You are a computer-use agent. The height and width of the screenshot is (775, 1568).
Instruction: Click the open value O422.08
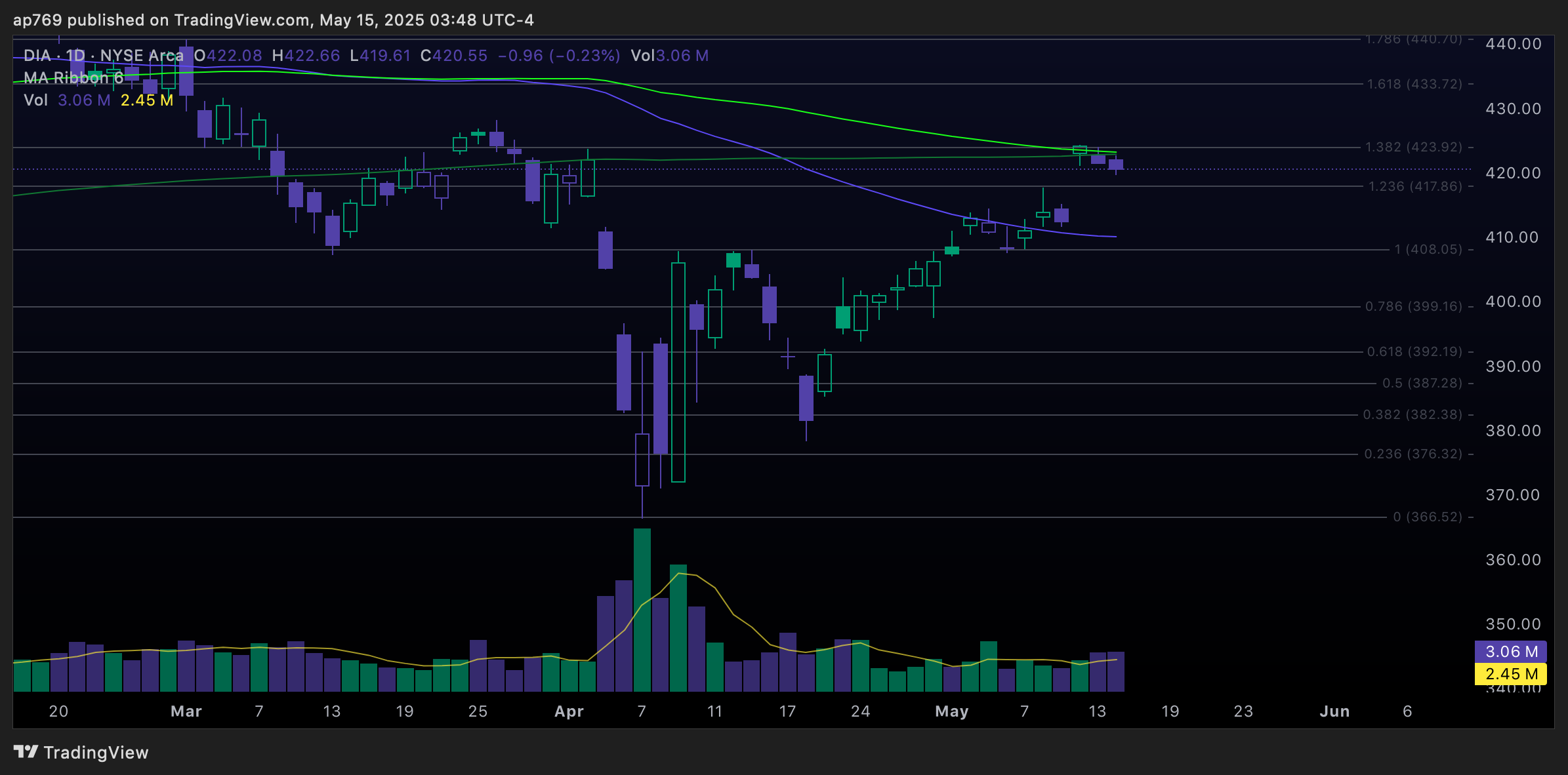click(228, 56)
